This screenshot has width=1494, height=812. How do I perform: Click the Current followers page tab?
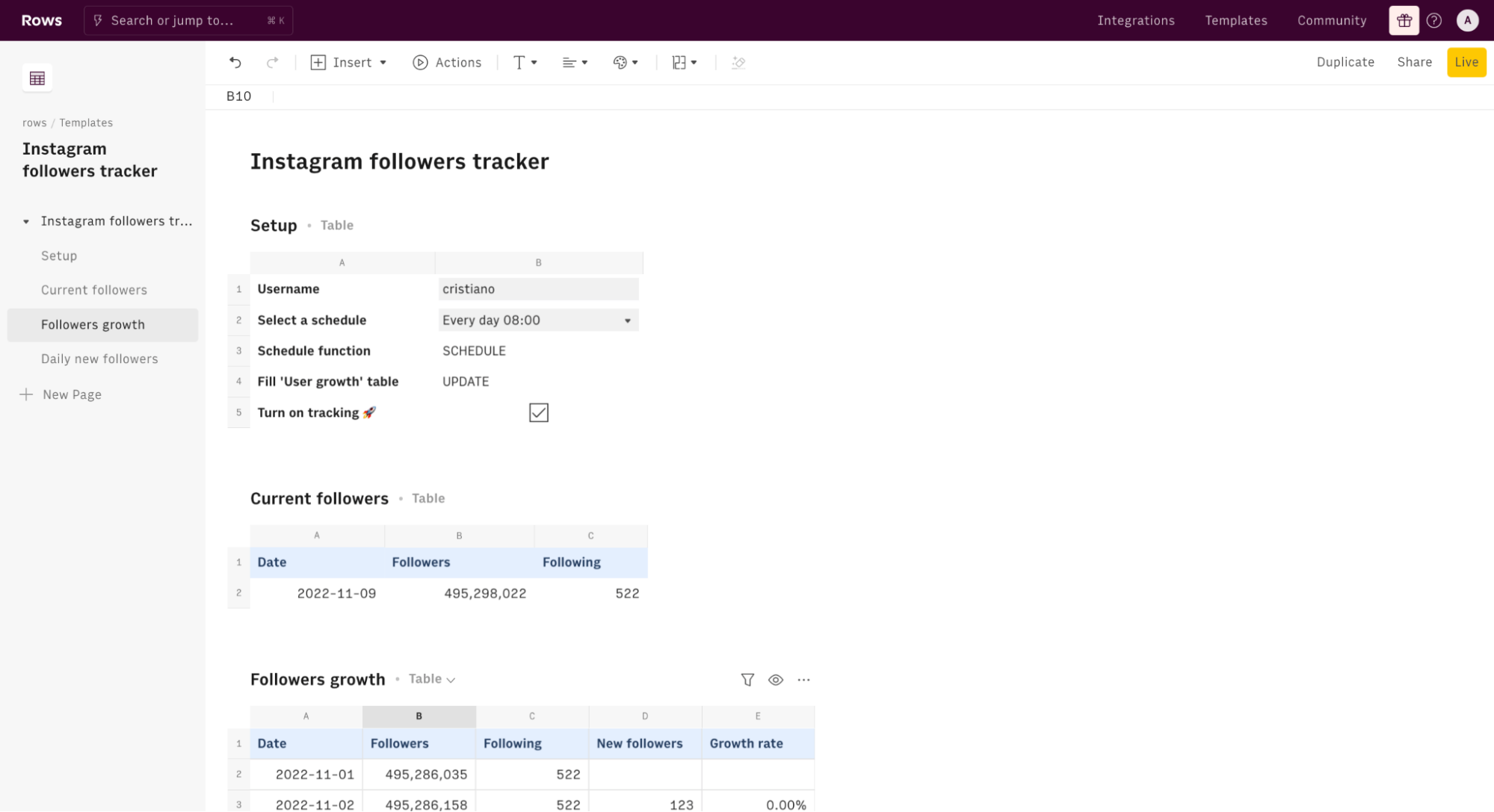(94, 290)
